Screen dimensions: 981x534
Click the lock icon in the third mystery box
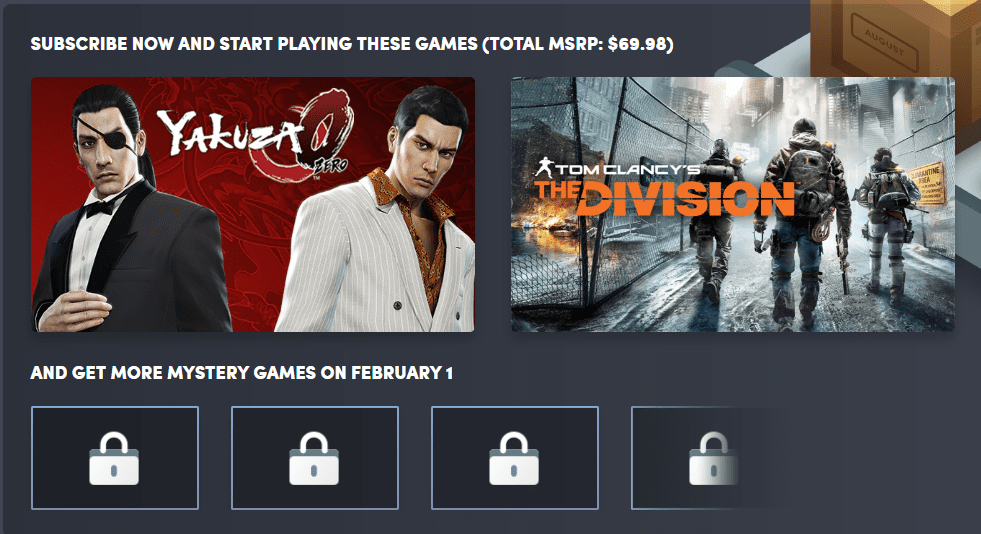click(514, 458)
